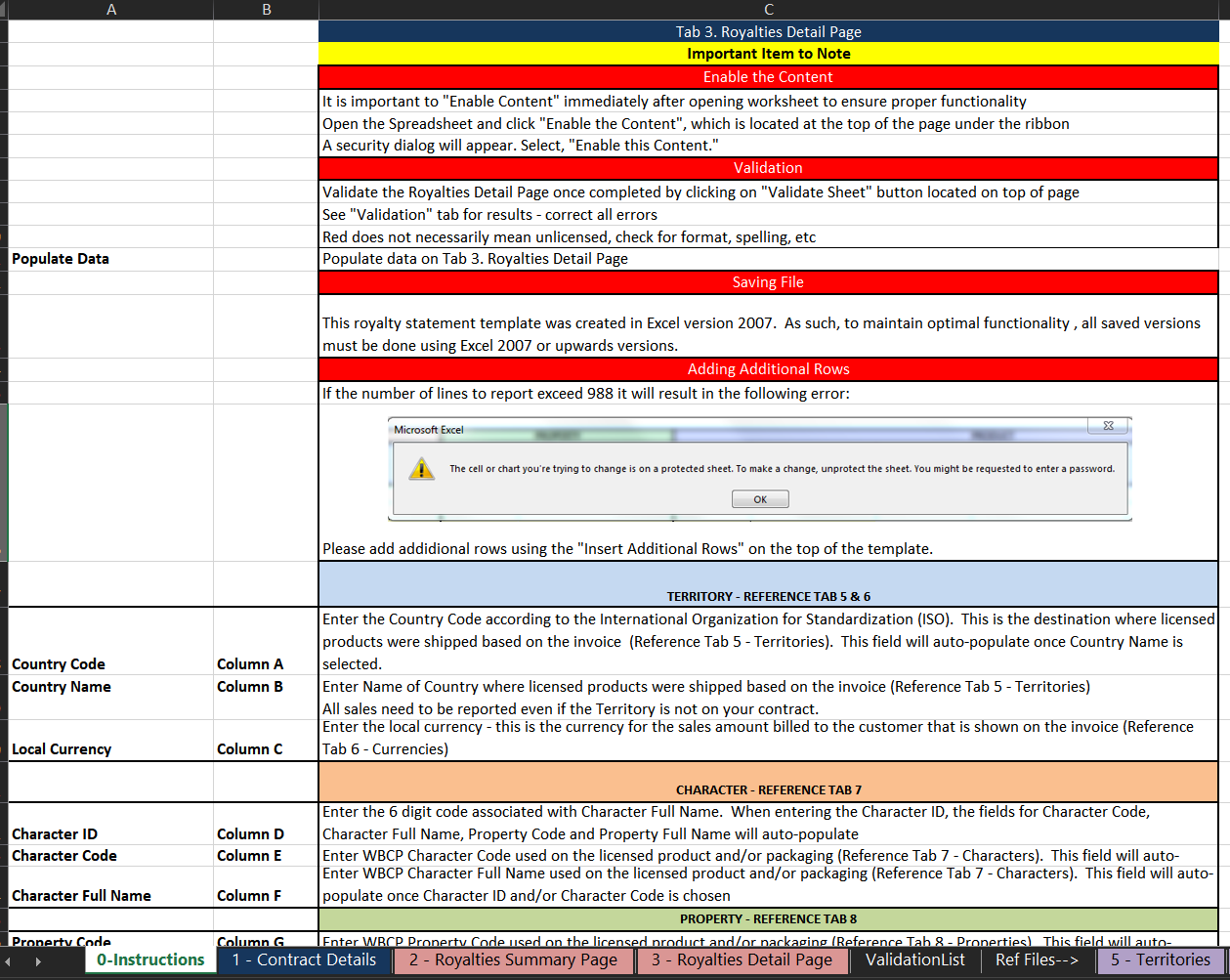This screenshot has height=980, width=1230.
Task: Click the yellow warning icon in the error image
Action: coord(421,469)
